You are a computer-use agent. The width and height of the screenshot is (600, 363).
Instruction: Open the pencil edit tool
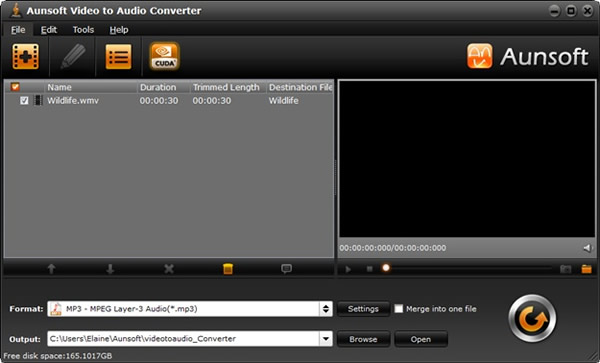point(73,56)
